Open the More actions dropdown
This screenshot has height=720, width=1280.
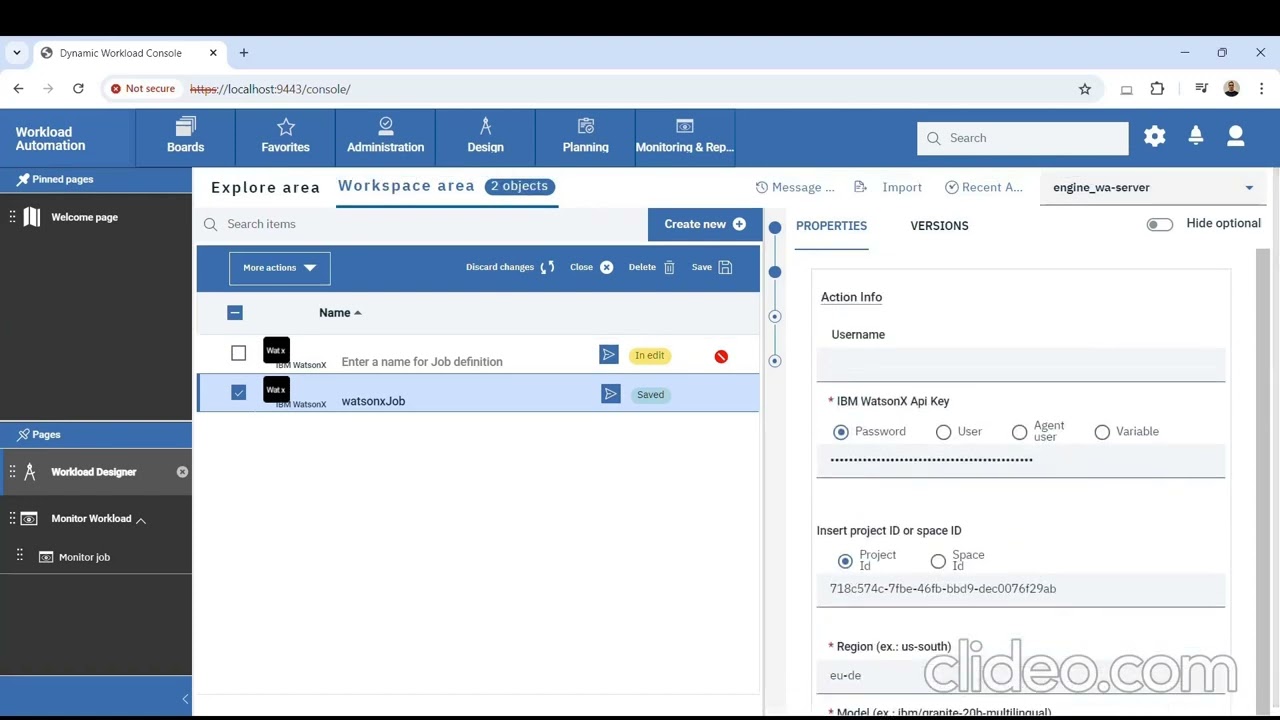point(280,268)
